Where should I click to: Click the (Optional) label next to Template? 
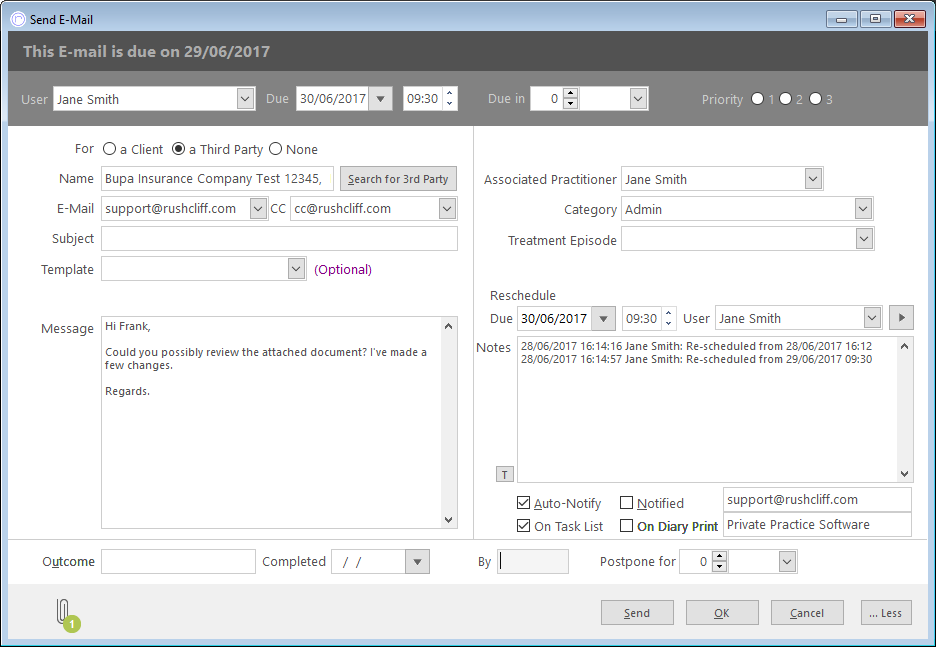coord(343,269)
